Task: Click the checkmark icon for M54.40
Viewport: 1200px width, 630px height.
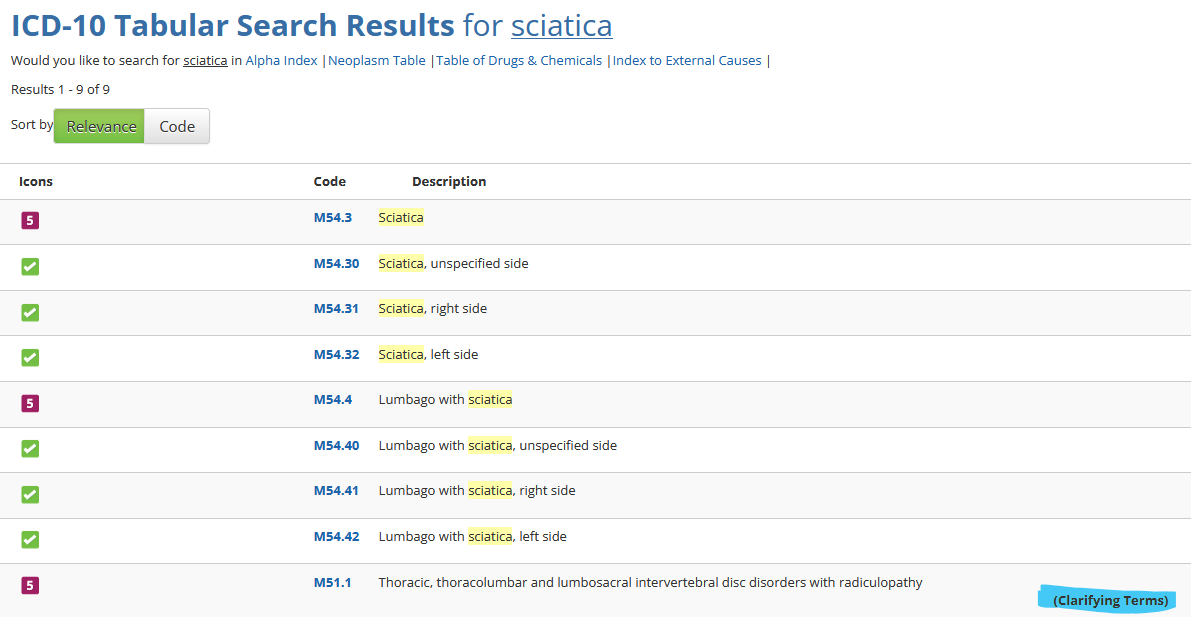Action: (x=30, y=449)
